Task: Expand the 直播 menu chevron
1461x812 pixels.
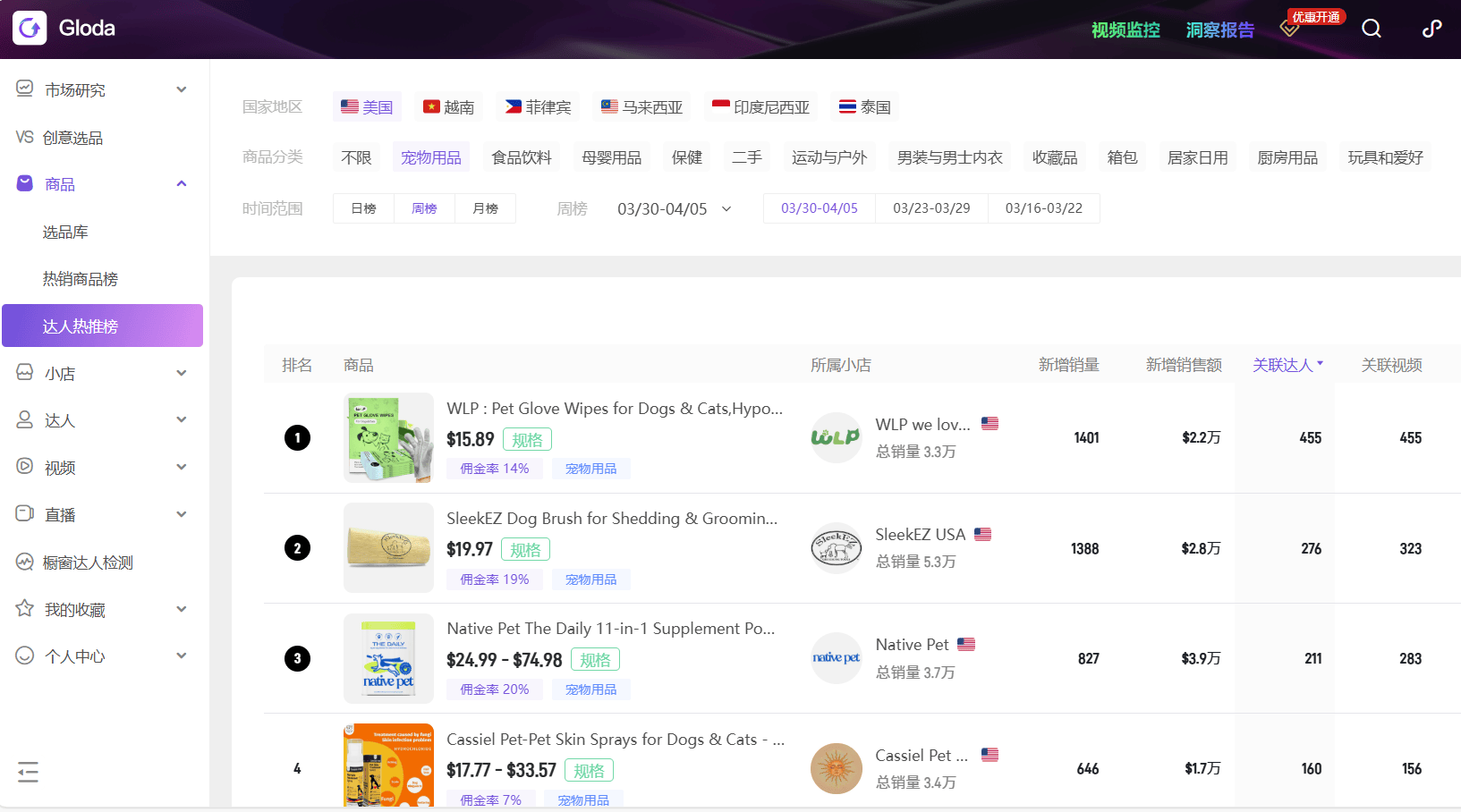Action: click(x=182, y=514)
